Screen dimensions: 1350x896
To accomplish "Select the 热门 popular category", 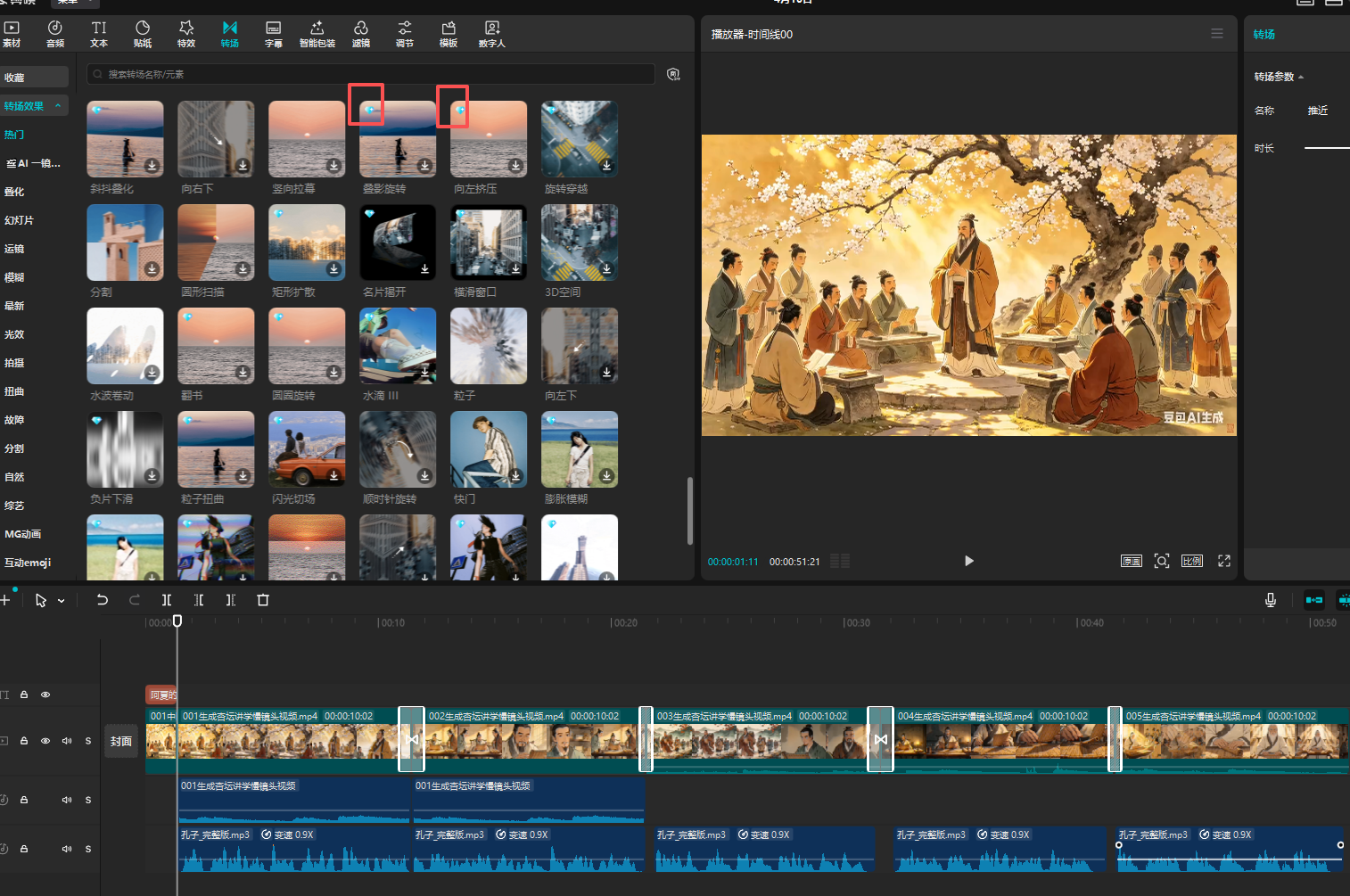I will click(14, 135).
